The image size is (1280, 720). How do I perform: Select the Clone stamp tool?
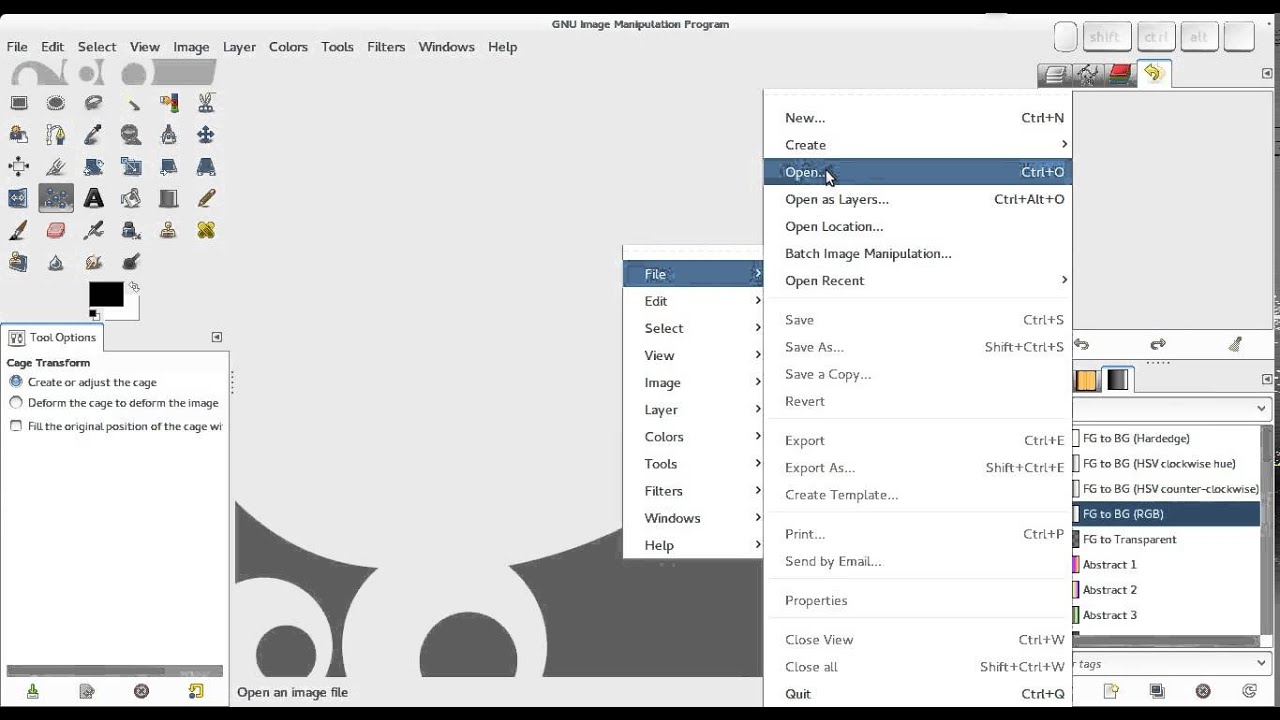[x=168, y=230]
